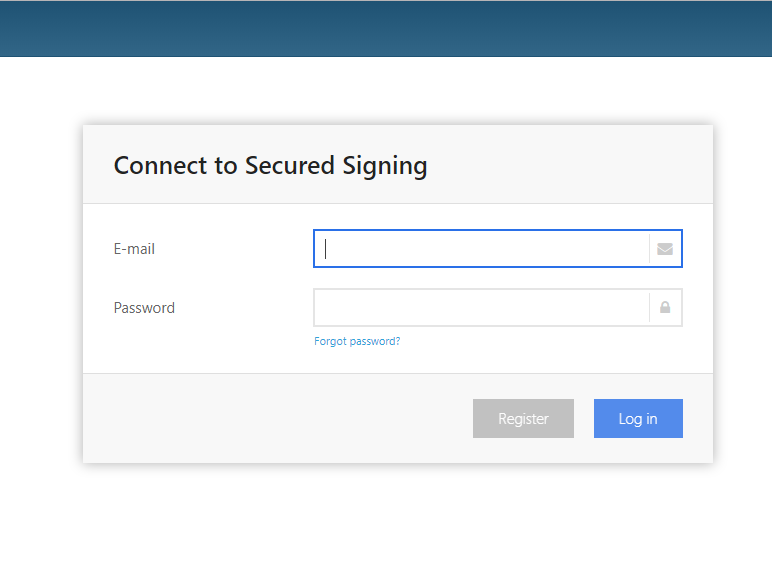Screen dimensions: 772x571
Task: Click the gray footer area left of Register
Action: click(x=276, y=418)
